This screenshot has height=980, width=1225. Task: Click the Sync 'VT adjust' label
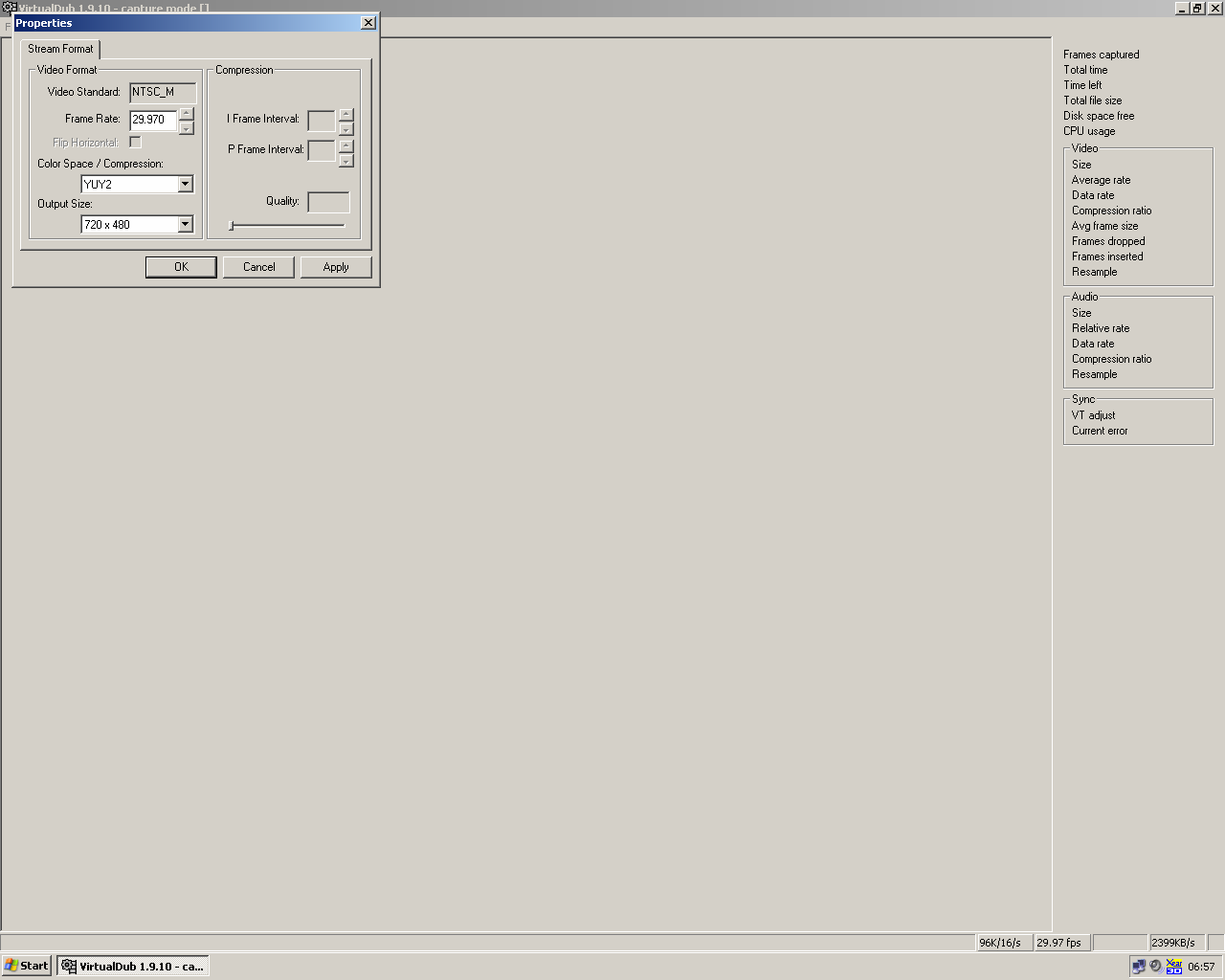1093,415
